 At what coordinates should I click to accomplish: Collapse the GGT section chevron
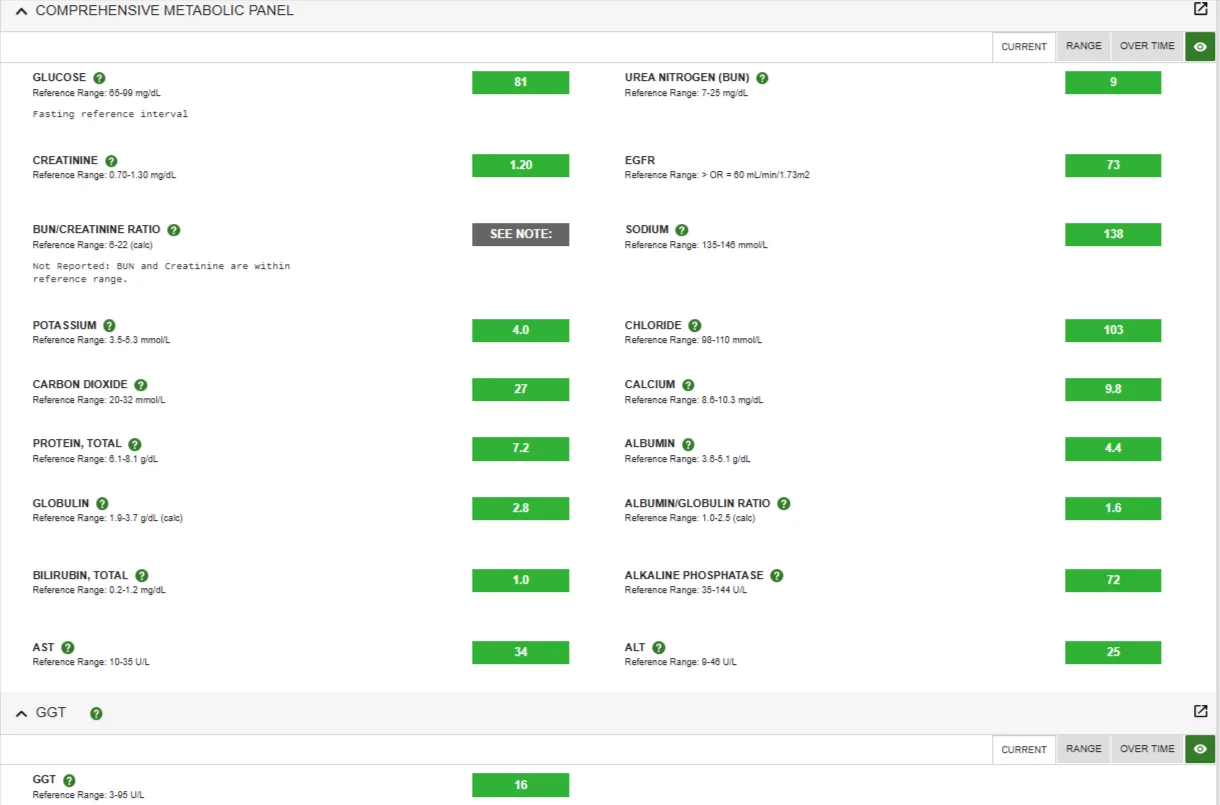point(21,713)
